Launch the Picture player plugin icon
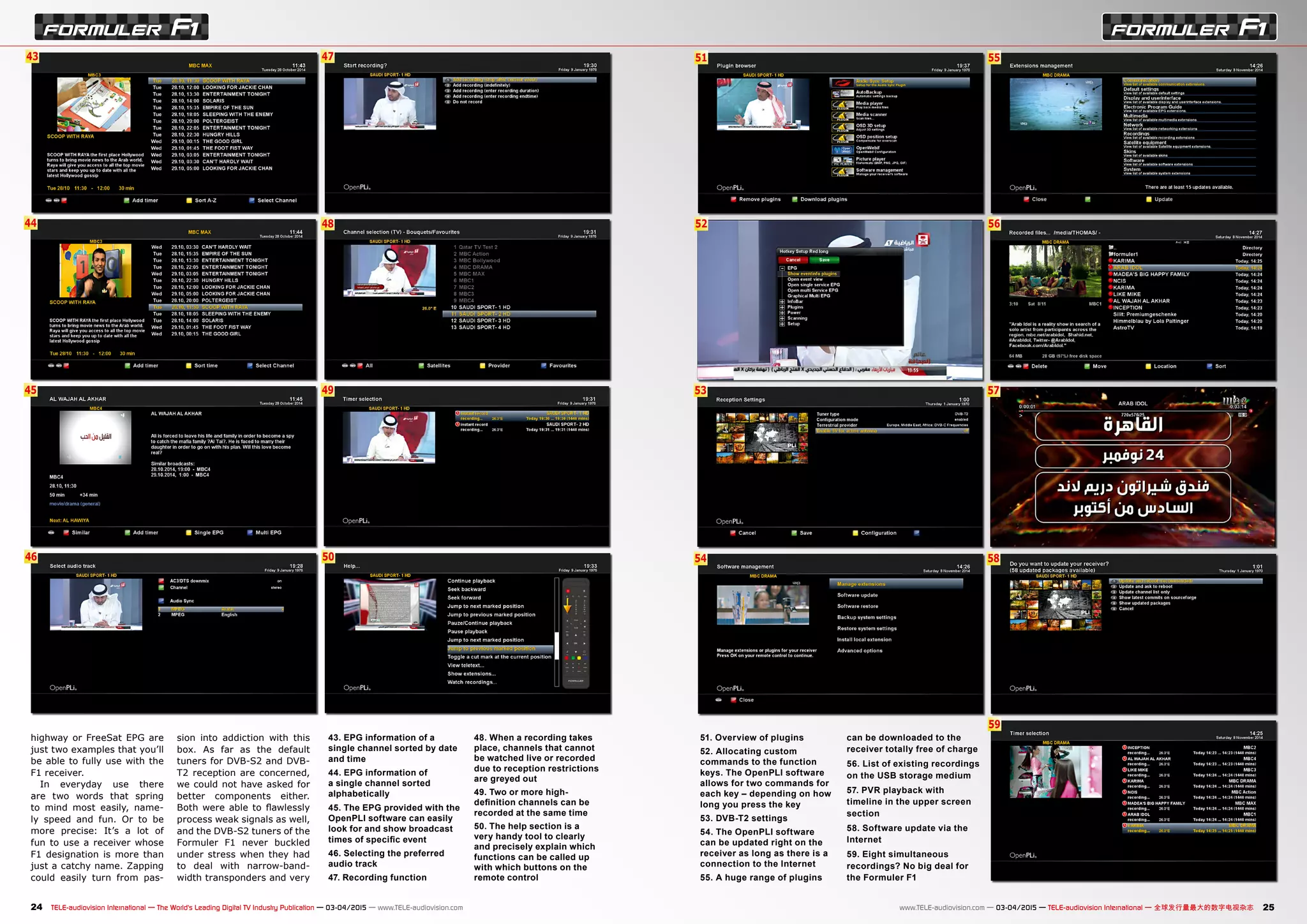The image size is (1307, 924). click(x=842, y=161)
